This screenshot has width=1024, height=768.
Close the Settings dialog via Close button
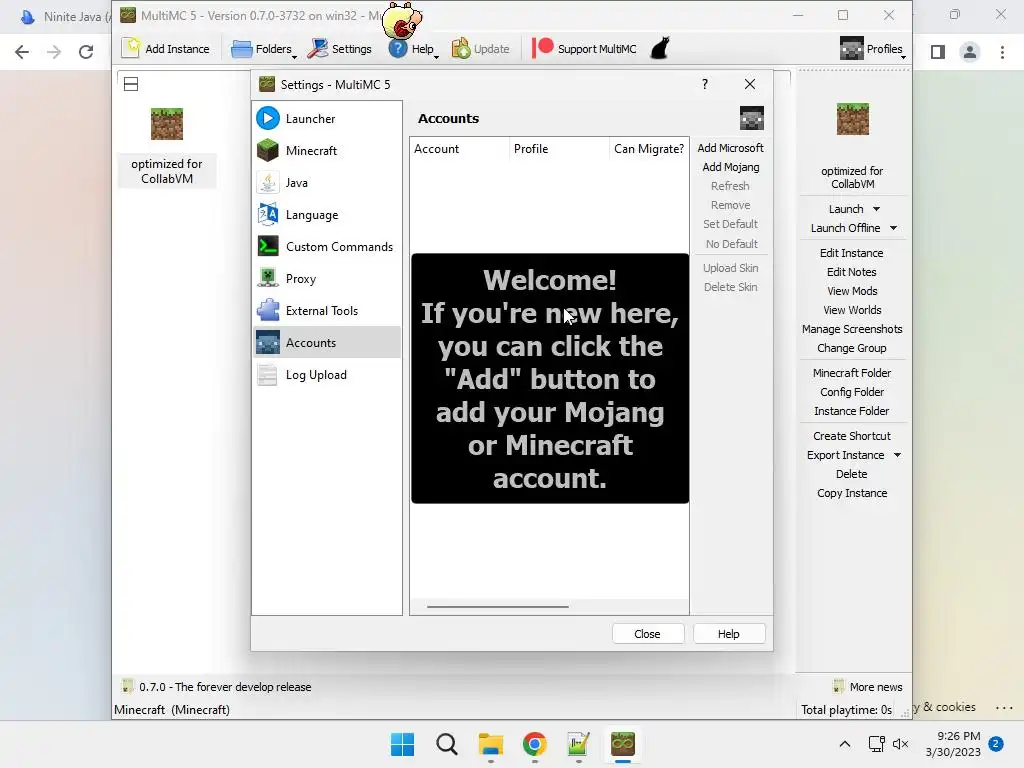(x=648, y=633)
